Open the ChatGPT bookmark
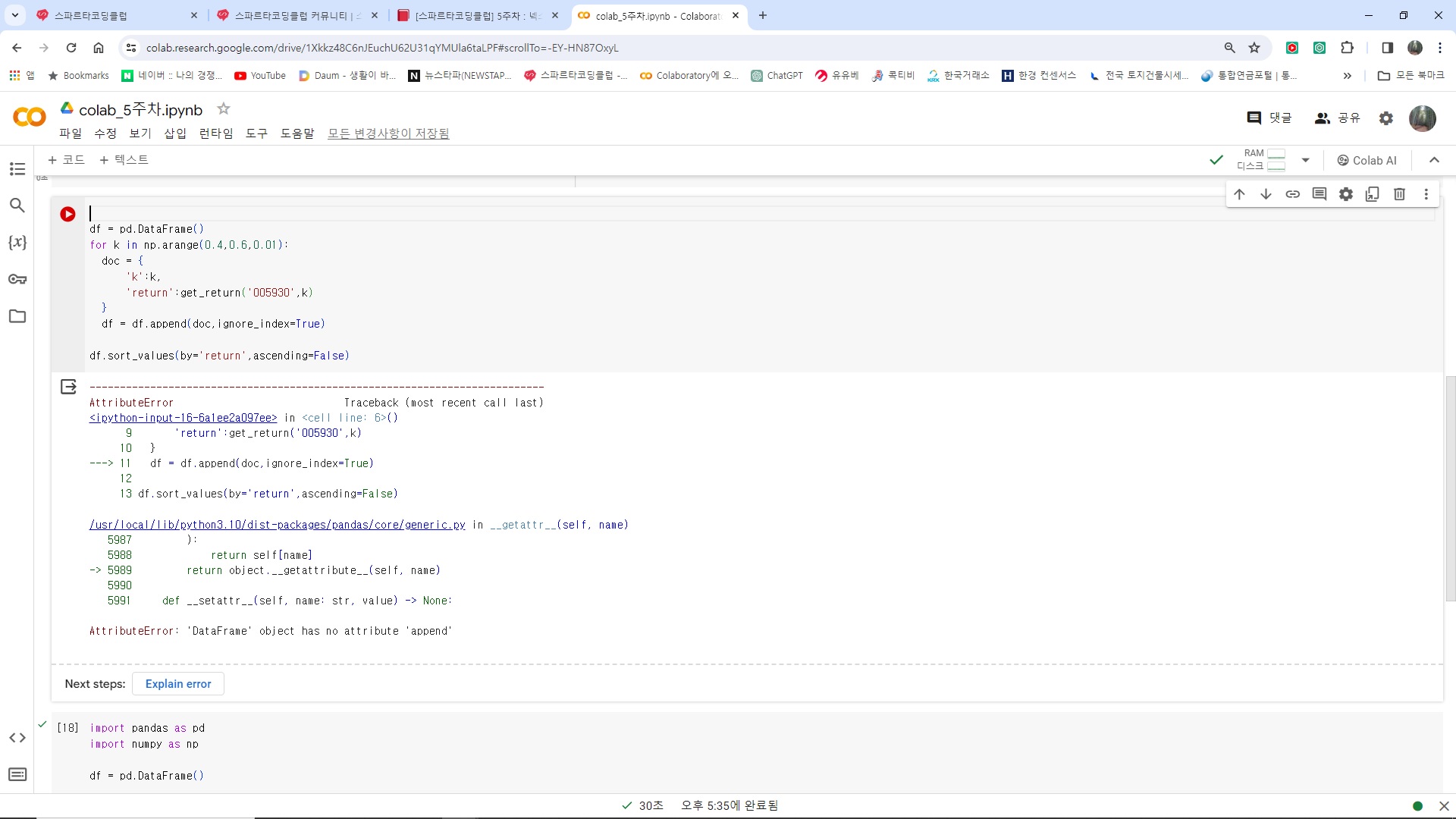1456x819 pixels. coord(777,76)
